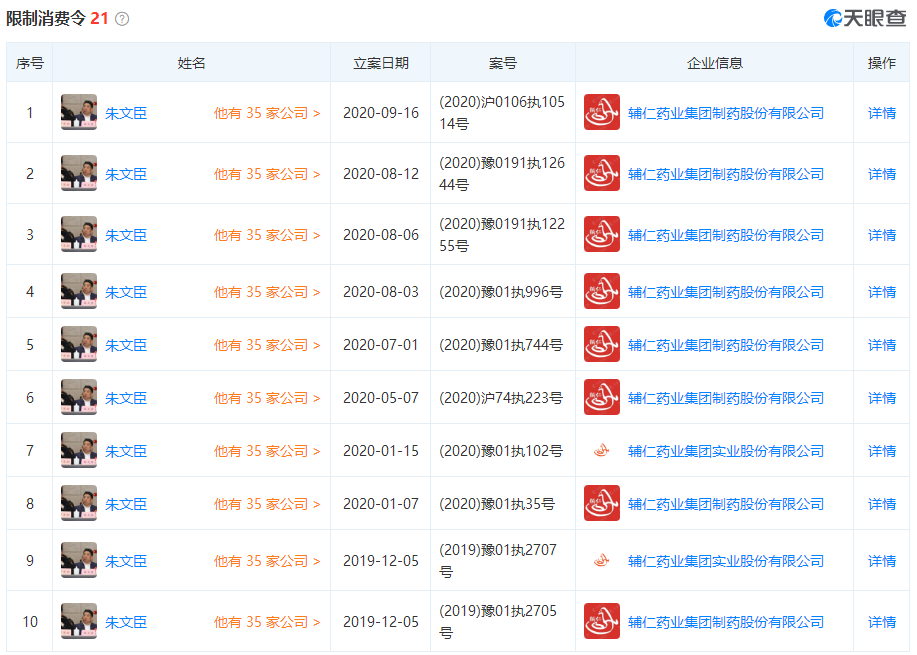This screenshot has width=917, height=655.
Task: Click company logo in row 10 (豫01执2705号)
Action: coord(602,622)
